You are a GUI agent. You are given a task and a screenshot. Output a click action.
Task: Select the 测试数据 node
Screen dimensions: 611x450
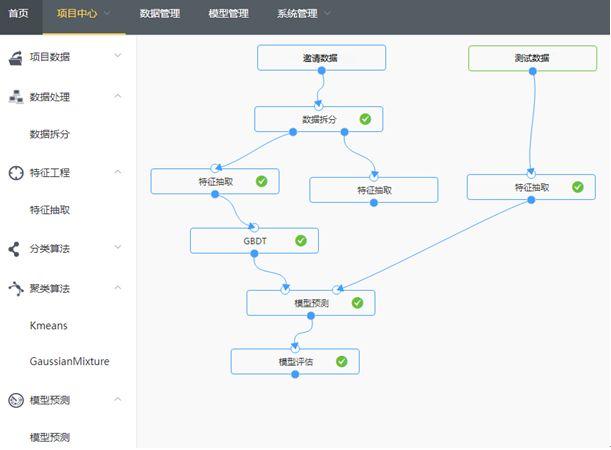[532, 58]
